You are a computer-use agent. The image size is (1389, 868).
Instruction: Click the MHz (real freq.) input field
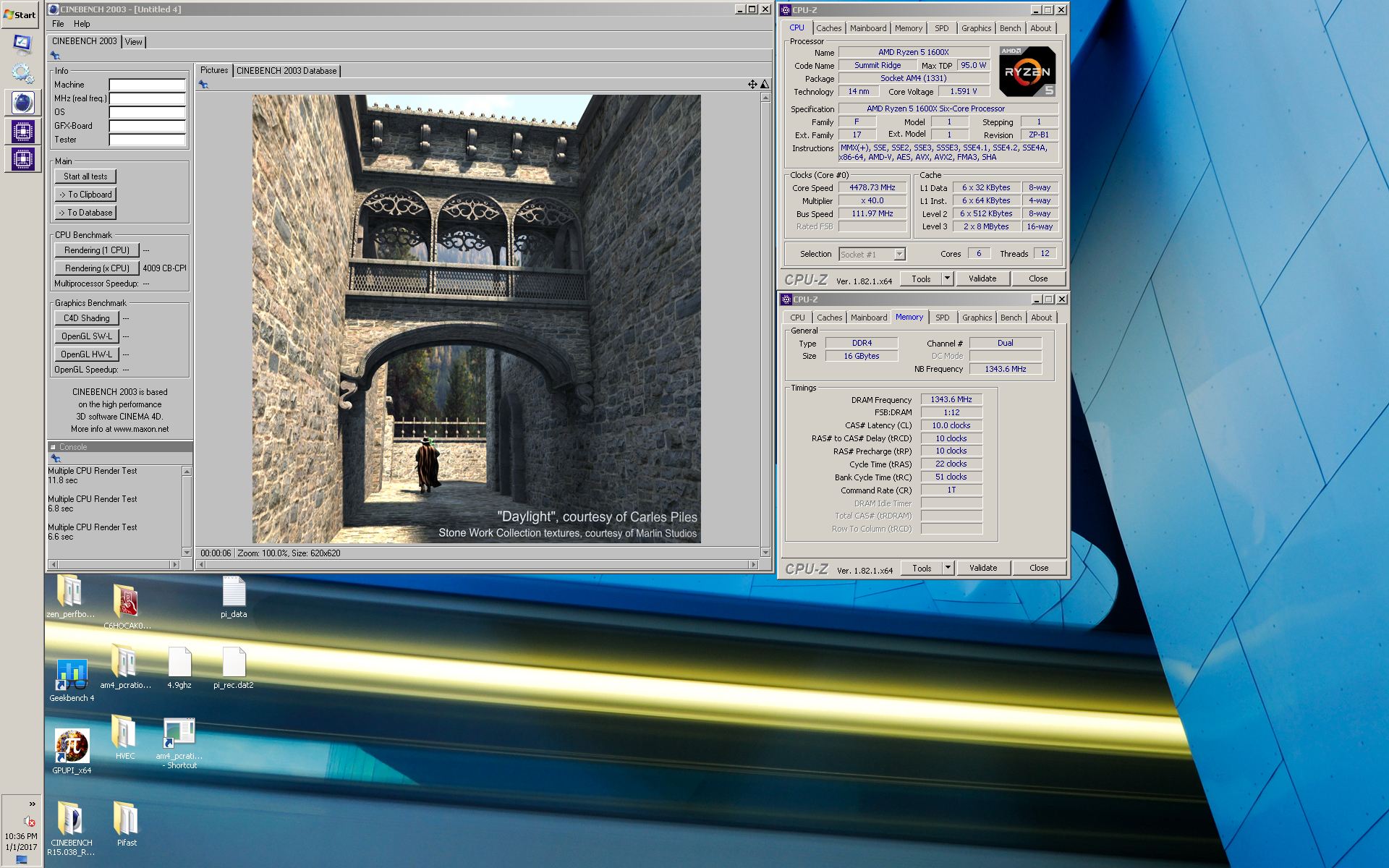[x=148, y=98]
